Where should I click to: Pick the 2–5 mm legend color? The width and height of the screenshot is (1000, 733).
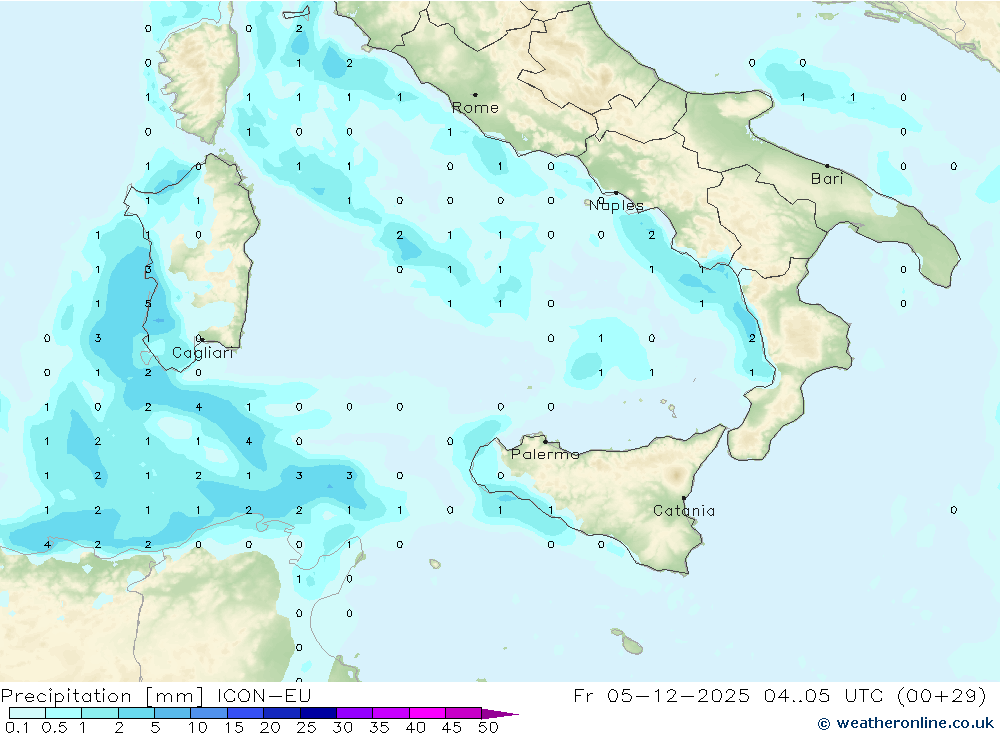point(136,713)
